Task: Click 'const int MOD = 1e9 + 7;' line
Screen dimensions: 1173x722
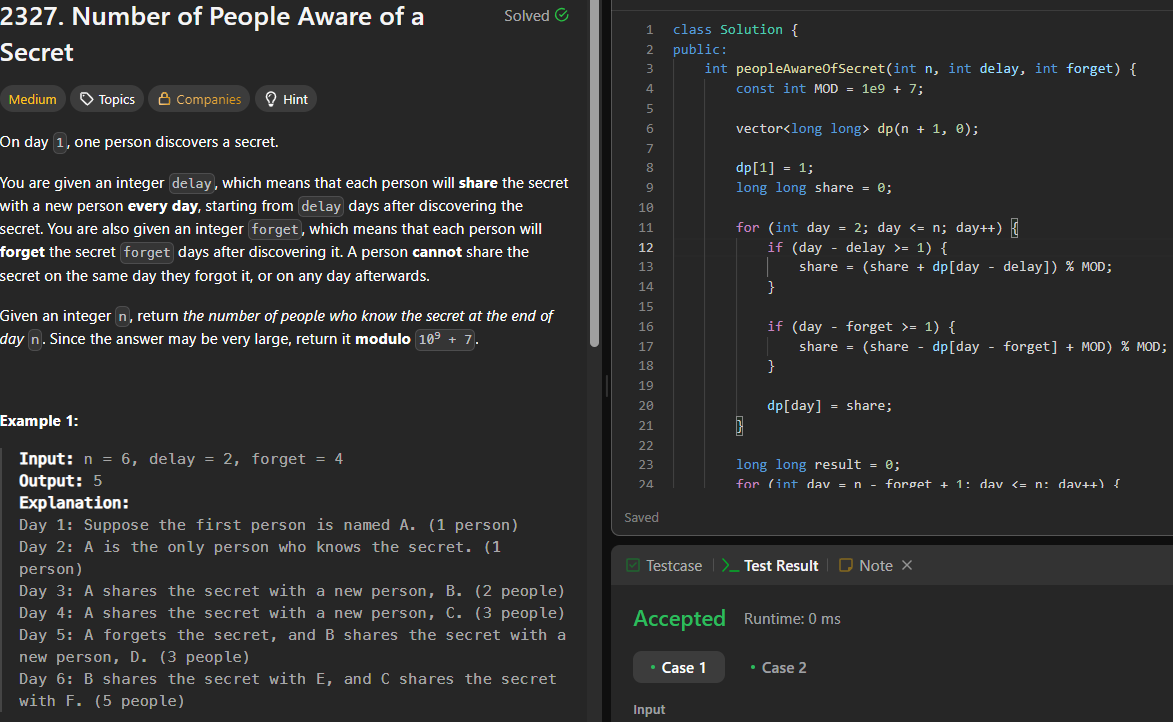Action: pos(830,89)
